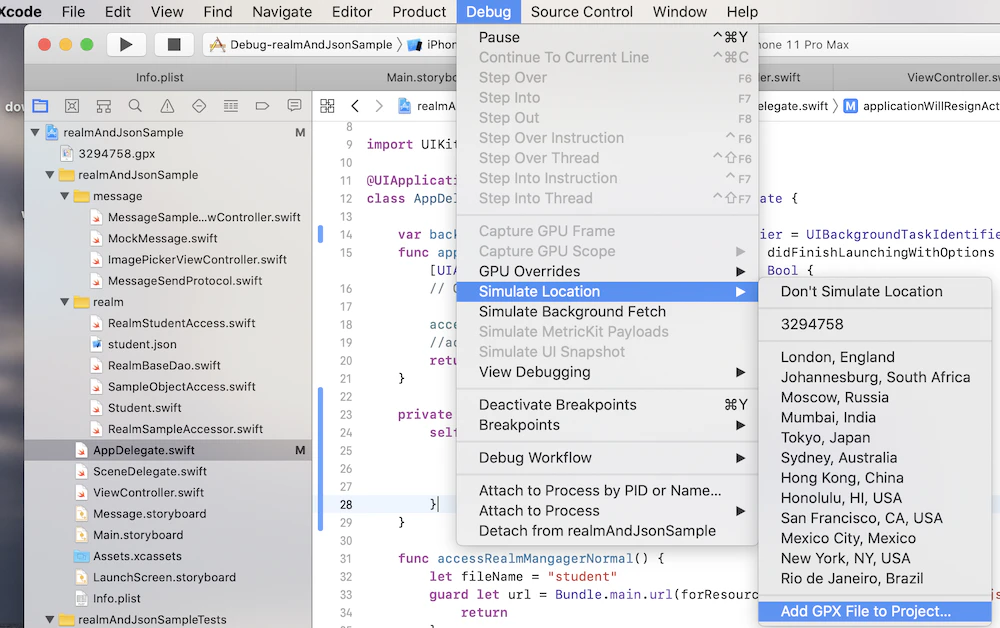Open RealmSampleAccessor.swift file
The width and height of the screenshot is (1000, 628).
pyautogui.click(x=185, y=429)
